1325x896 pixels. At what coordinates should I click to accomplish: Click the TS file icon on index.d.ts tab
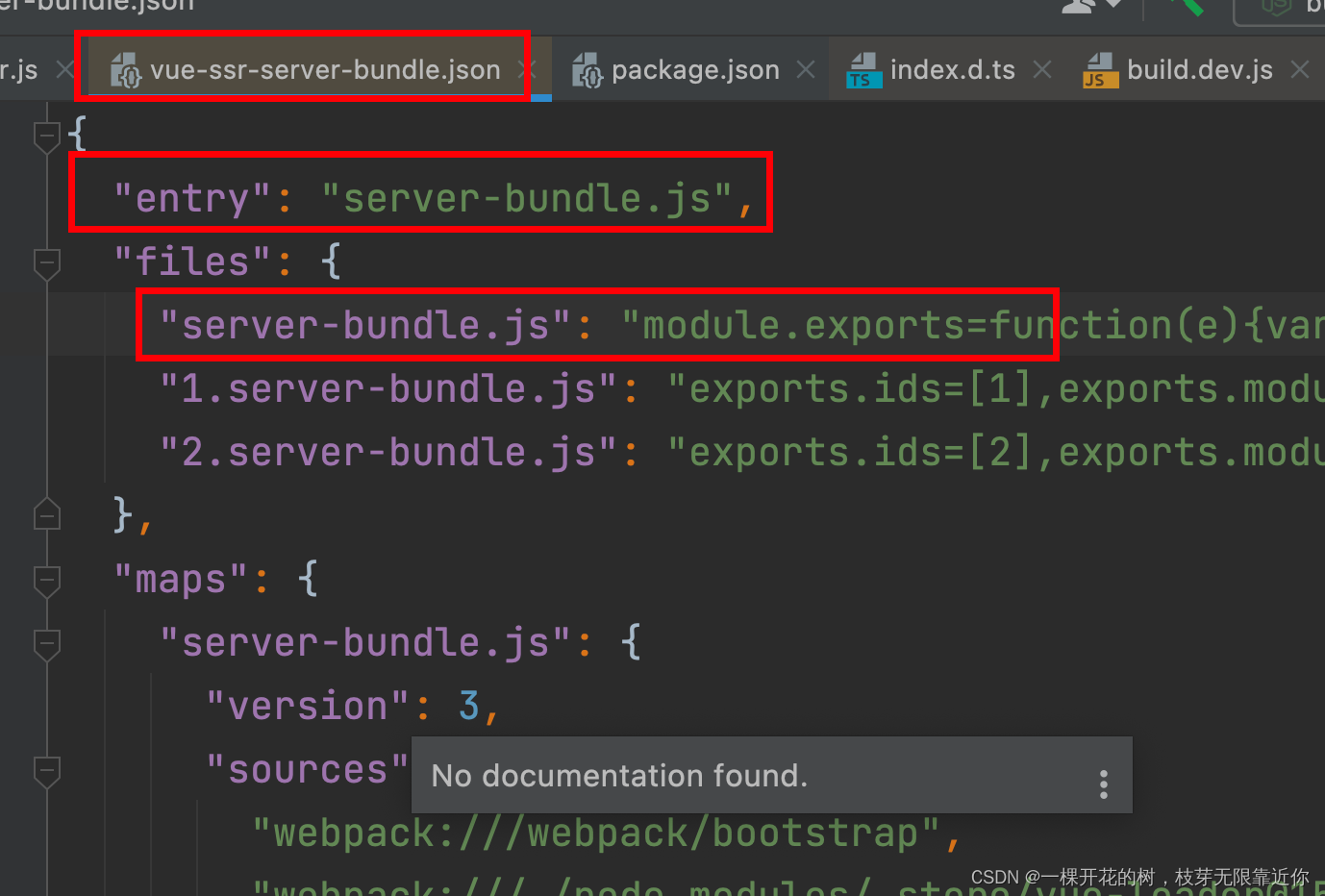coord(863,70)
